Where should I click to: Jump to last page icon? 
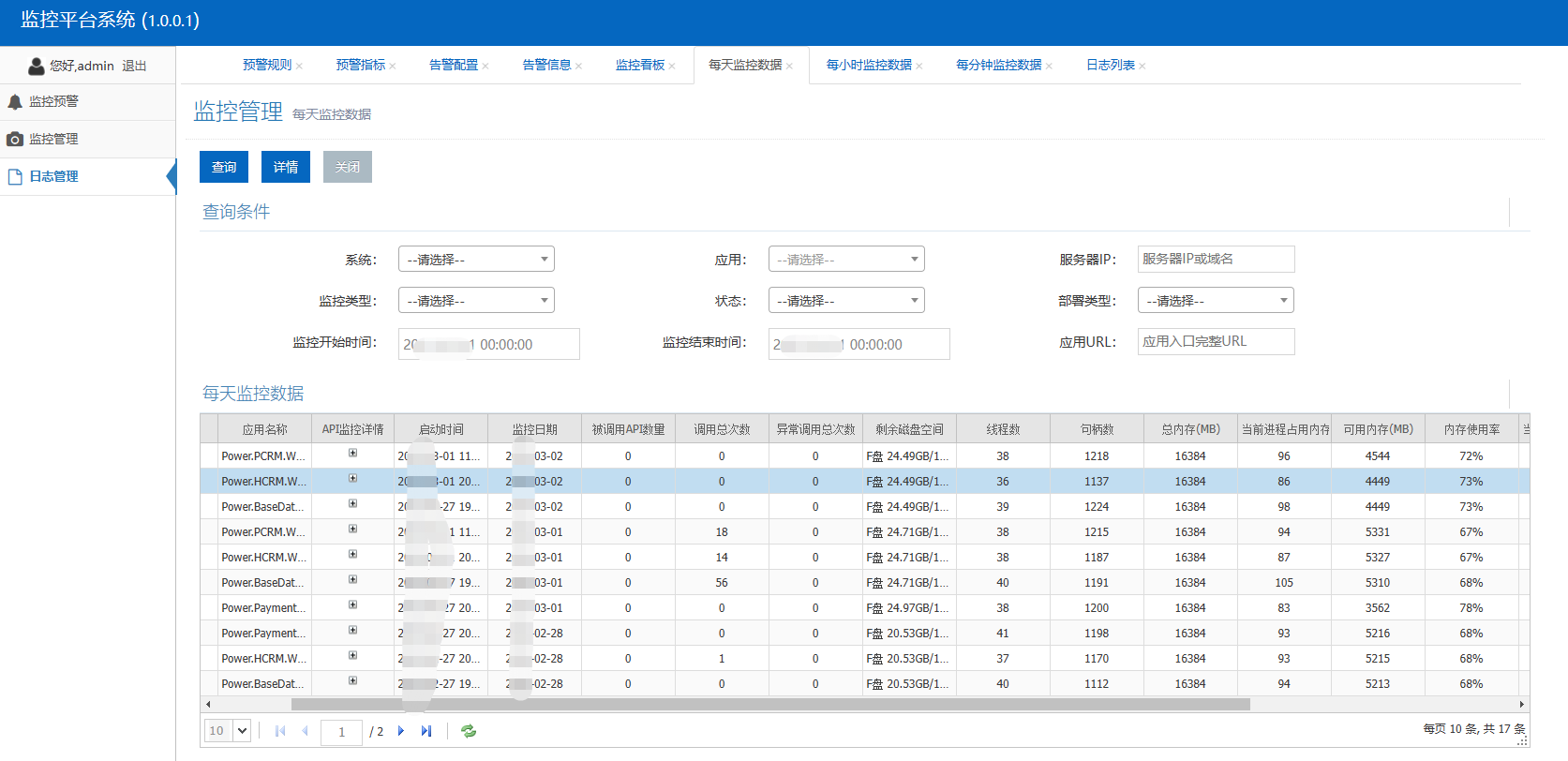coord(426,731)
